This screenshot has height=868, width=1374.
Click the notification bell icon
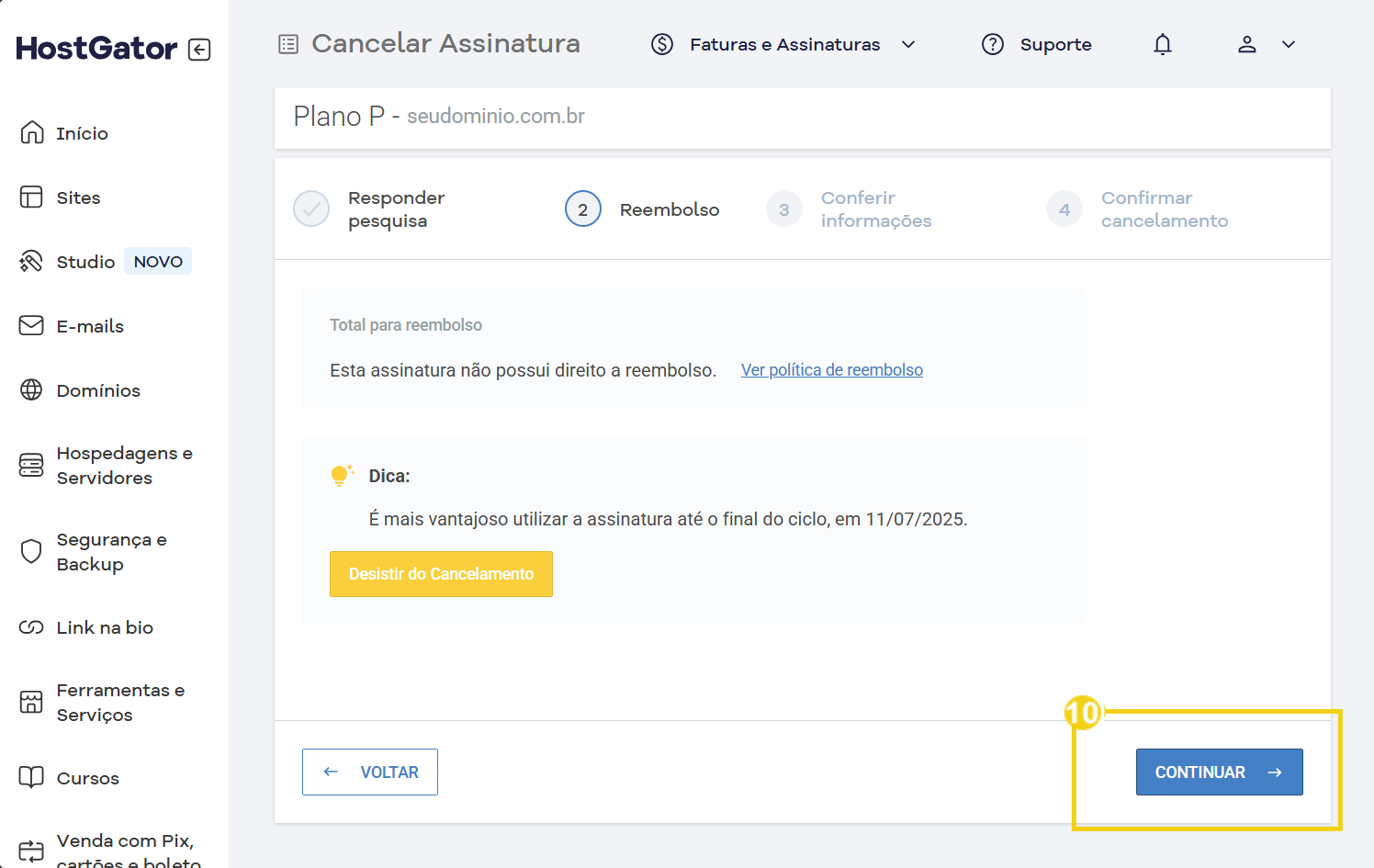1162,43
